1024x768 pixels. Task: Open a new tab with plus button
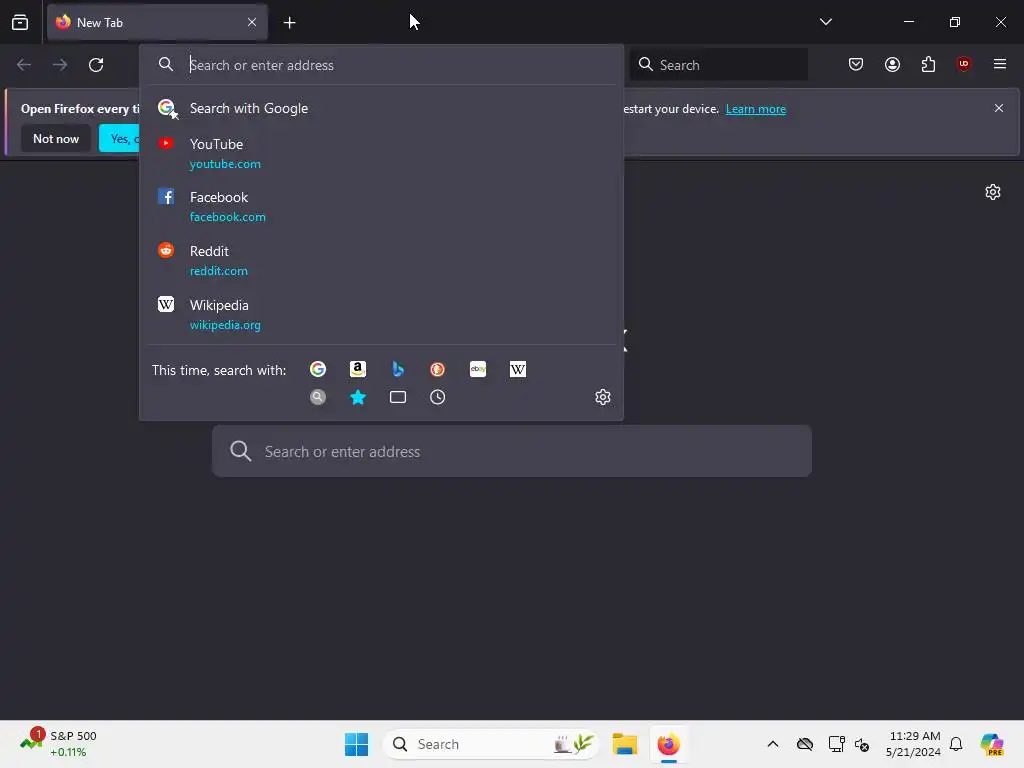click(x=290, y=23)
